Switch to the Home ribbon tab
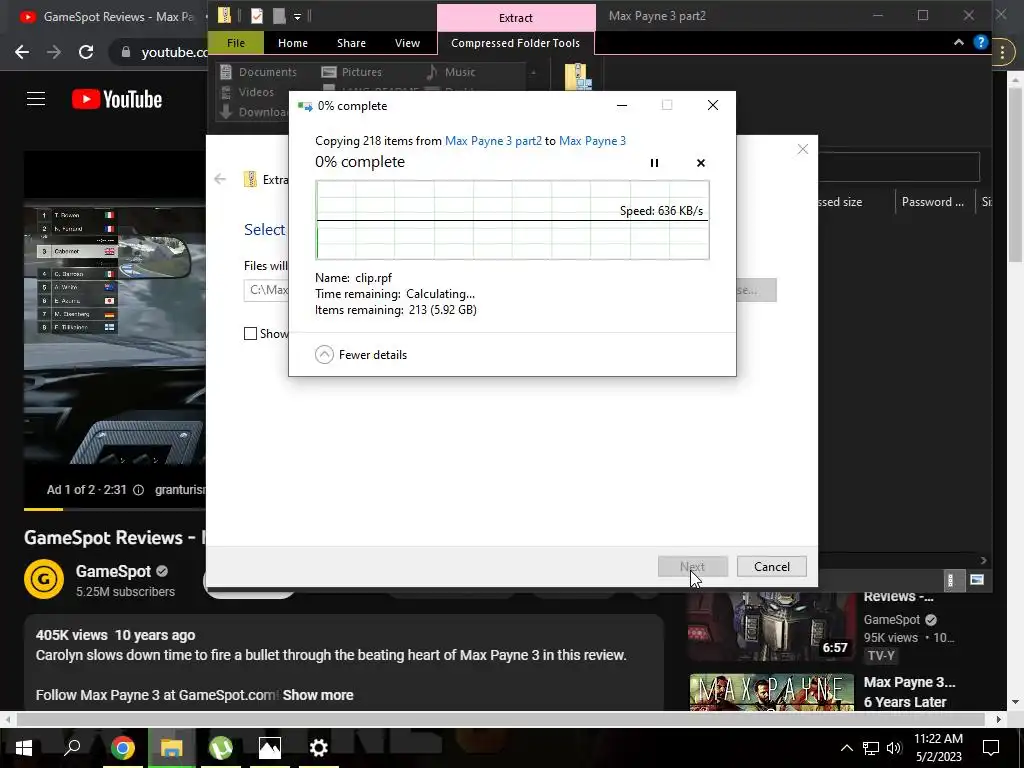This screenshot has width=1024, height=768. 293,43
